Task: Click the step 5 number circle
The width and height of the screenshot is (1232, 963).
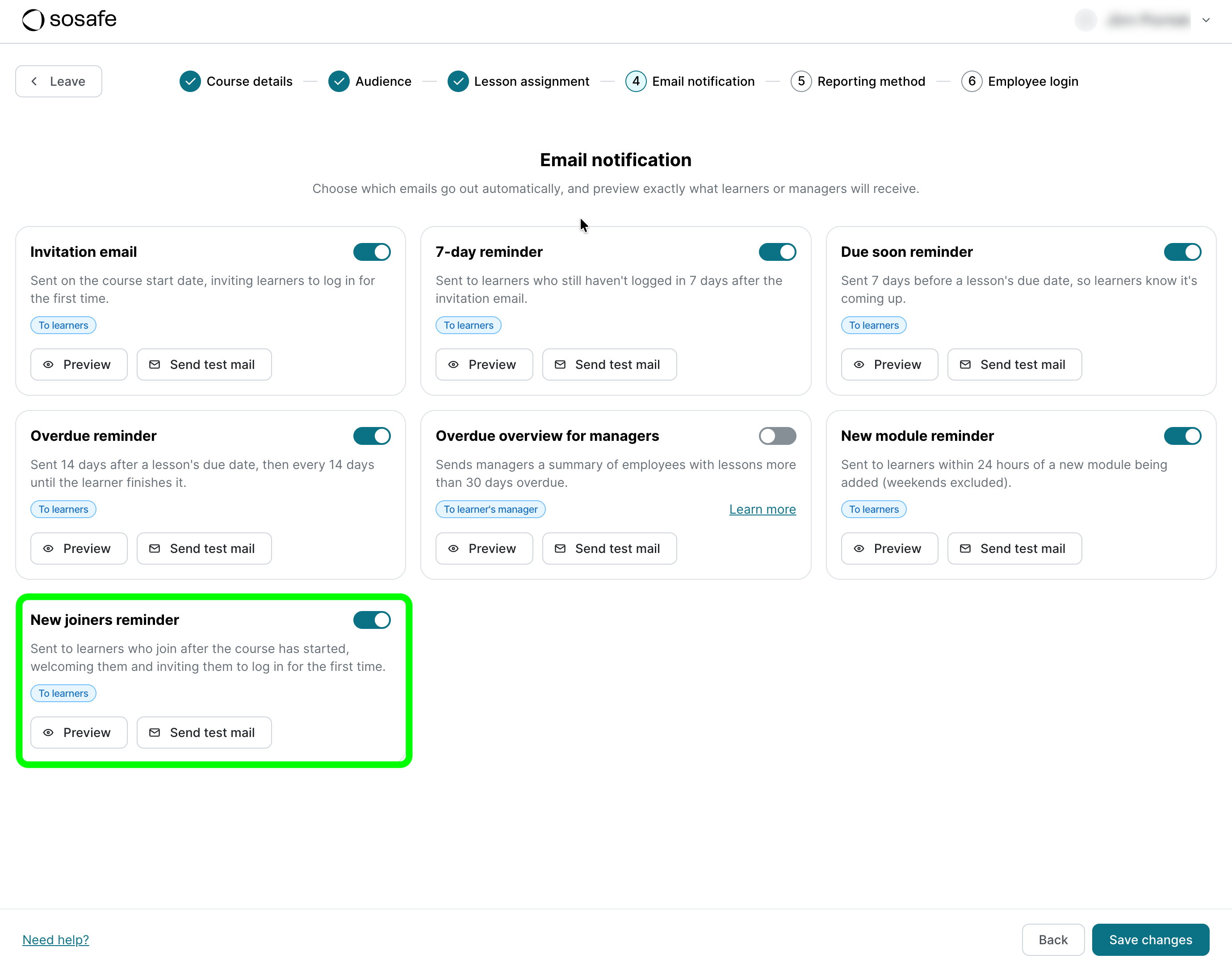Action: pyautogui.click(x=801, y=81)
